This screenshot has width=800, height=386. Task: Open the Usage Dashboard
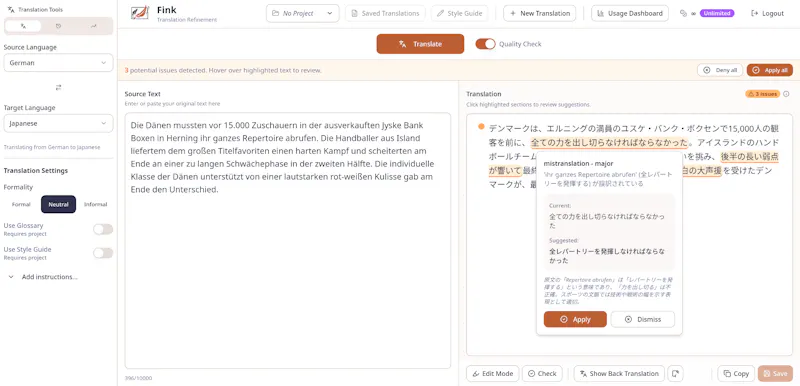click(630, 13)
